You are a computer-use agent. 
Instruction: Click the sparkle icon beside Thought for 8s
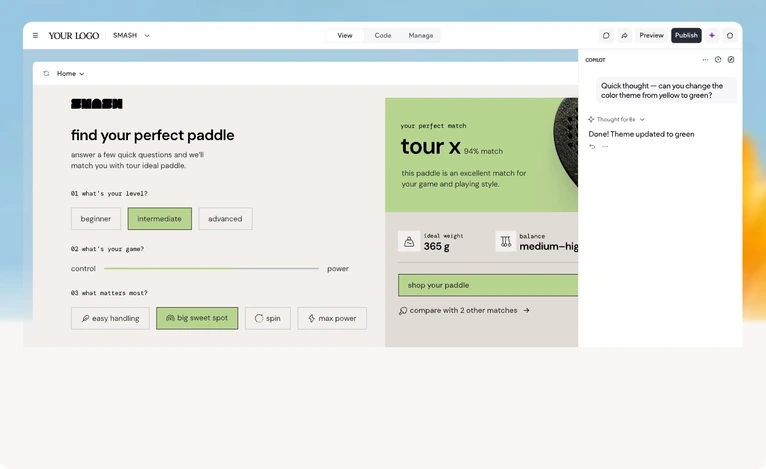[591, 120]
